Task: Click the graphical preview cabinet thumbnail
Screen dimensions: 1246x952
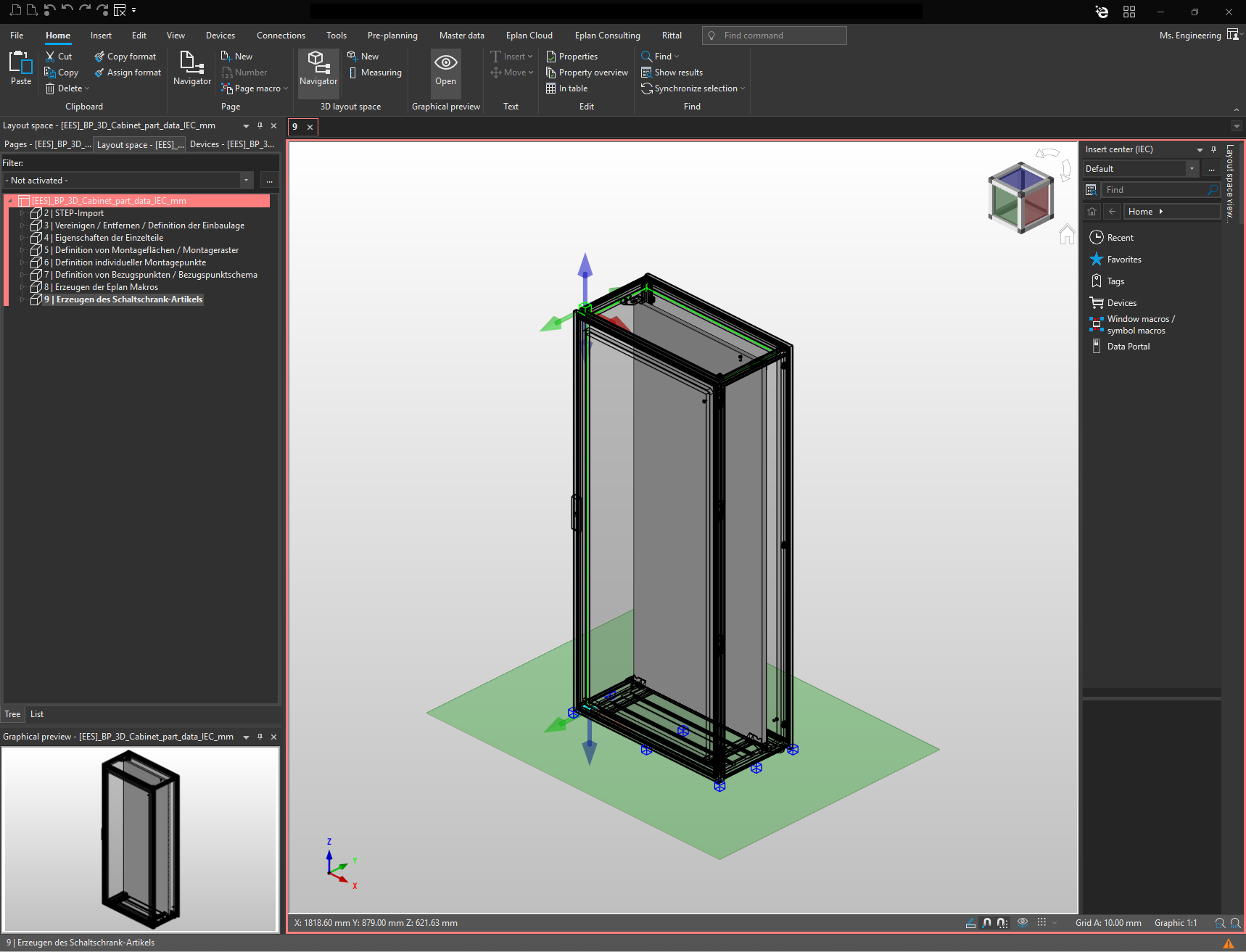Action: click(140, 840)
